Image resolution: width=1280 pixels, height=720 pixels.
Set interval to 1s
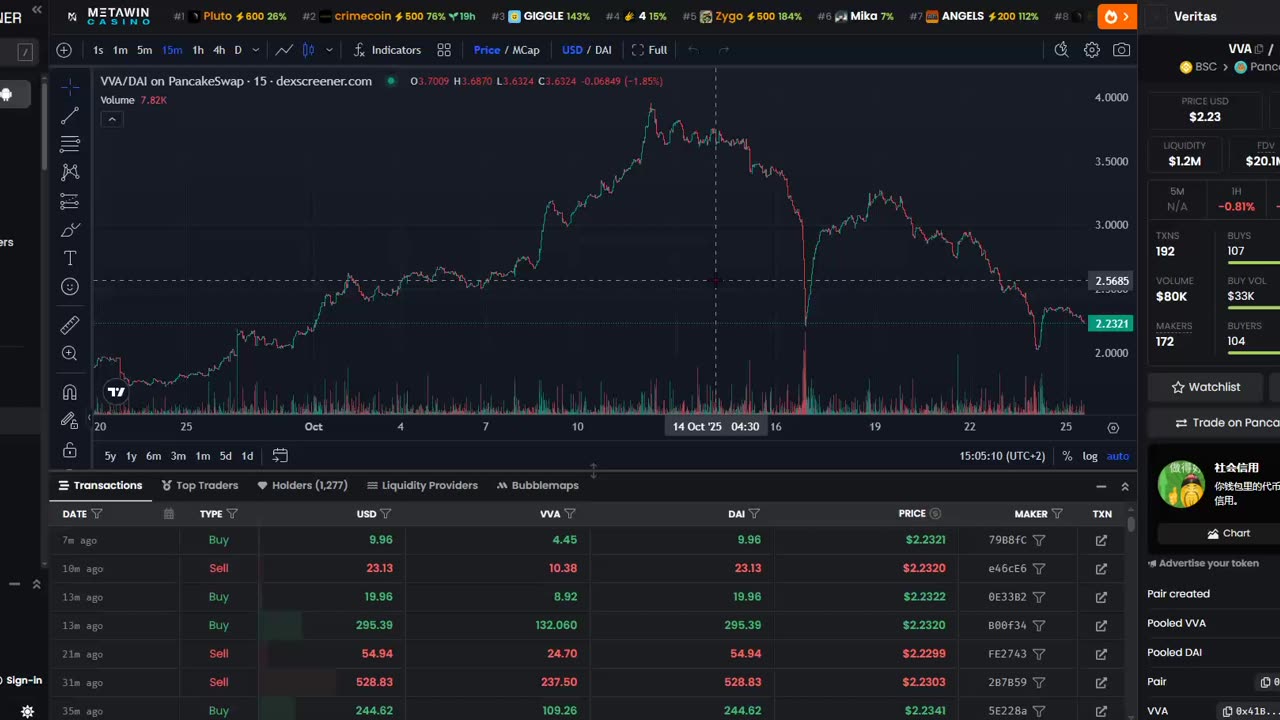pyautogui.click(x=98, y=50)
